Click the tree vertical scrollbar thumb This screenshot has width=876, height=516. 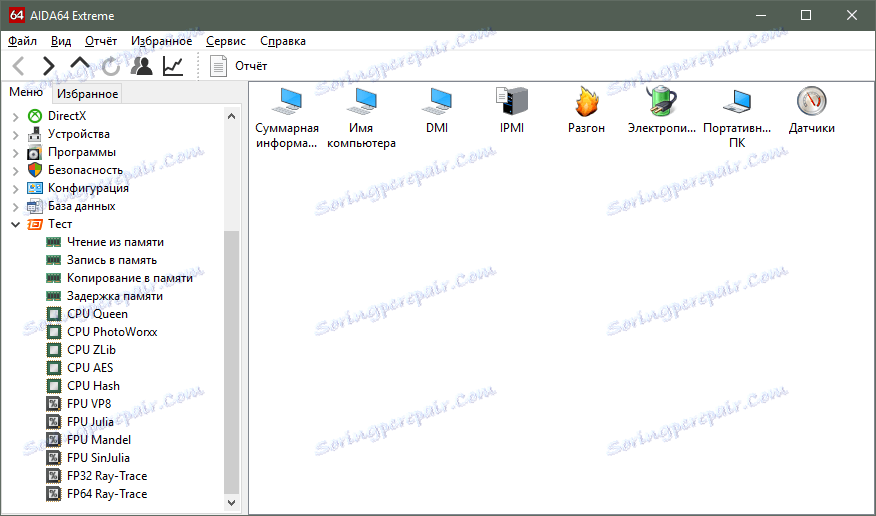[x=231, y=362]
